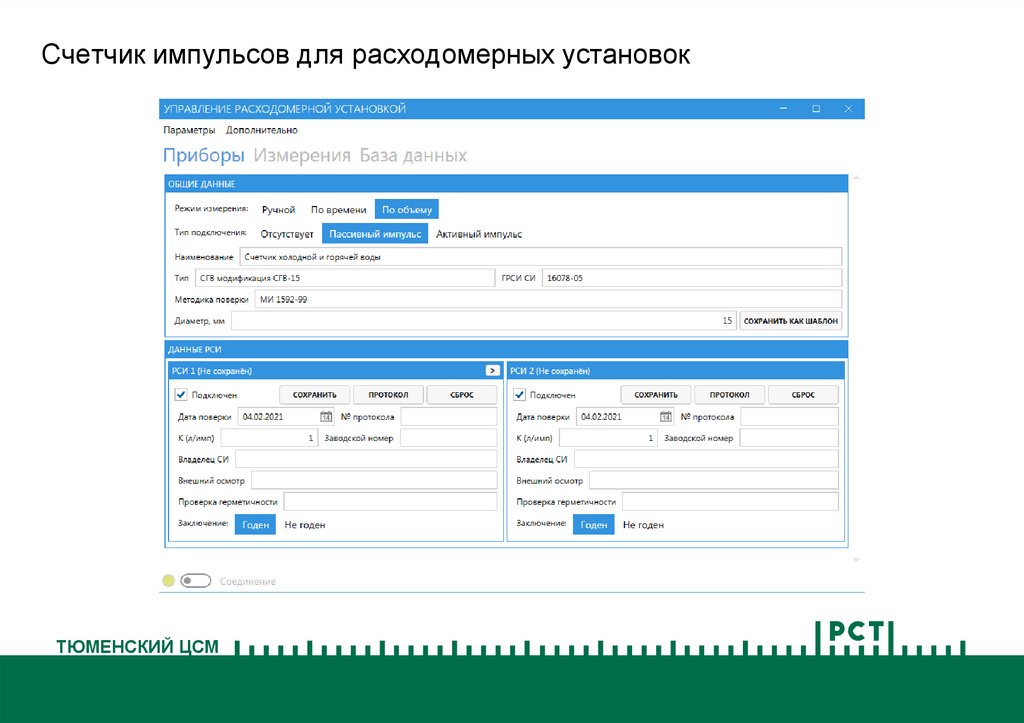
Task: Open the Параметры menu
Action: (190, 130)
